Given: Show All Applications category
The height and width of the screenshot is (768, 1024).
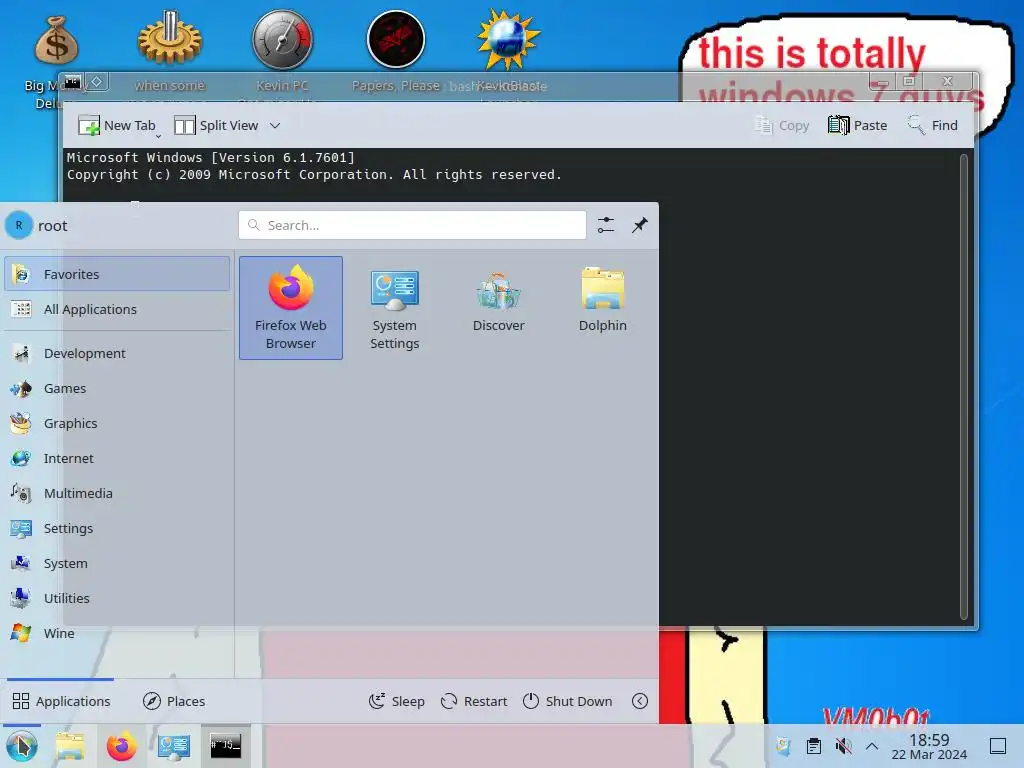Looking at the screenshot, I should tap(117, 309).
